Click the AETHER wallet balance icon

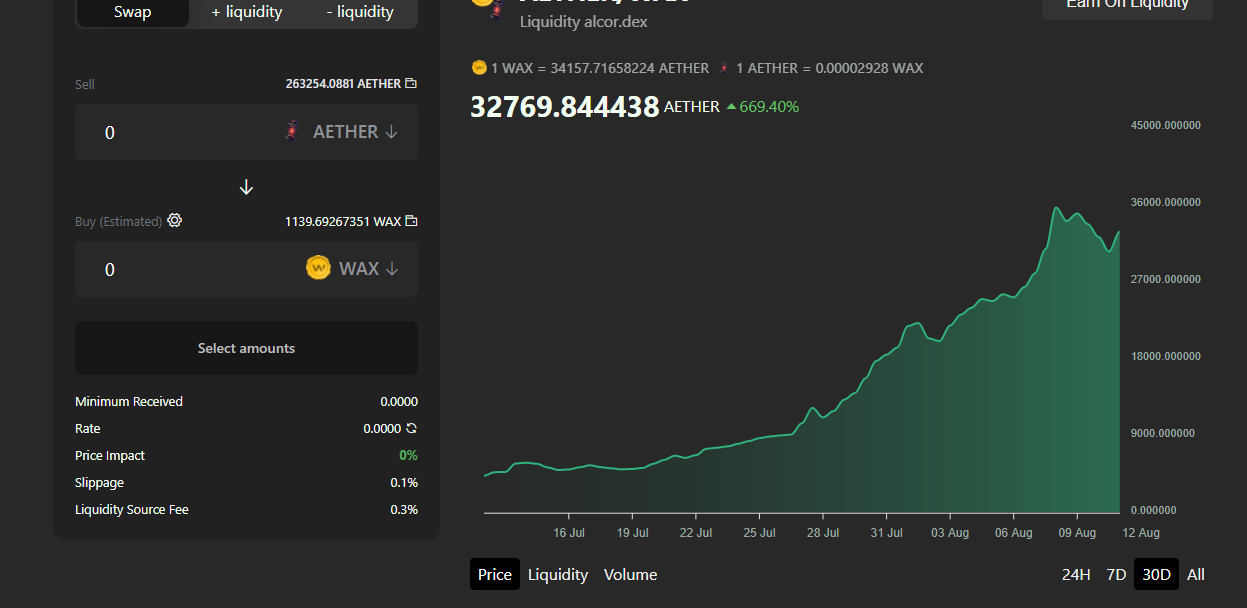(x=411, y=84)
